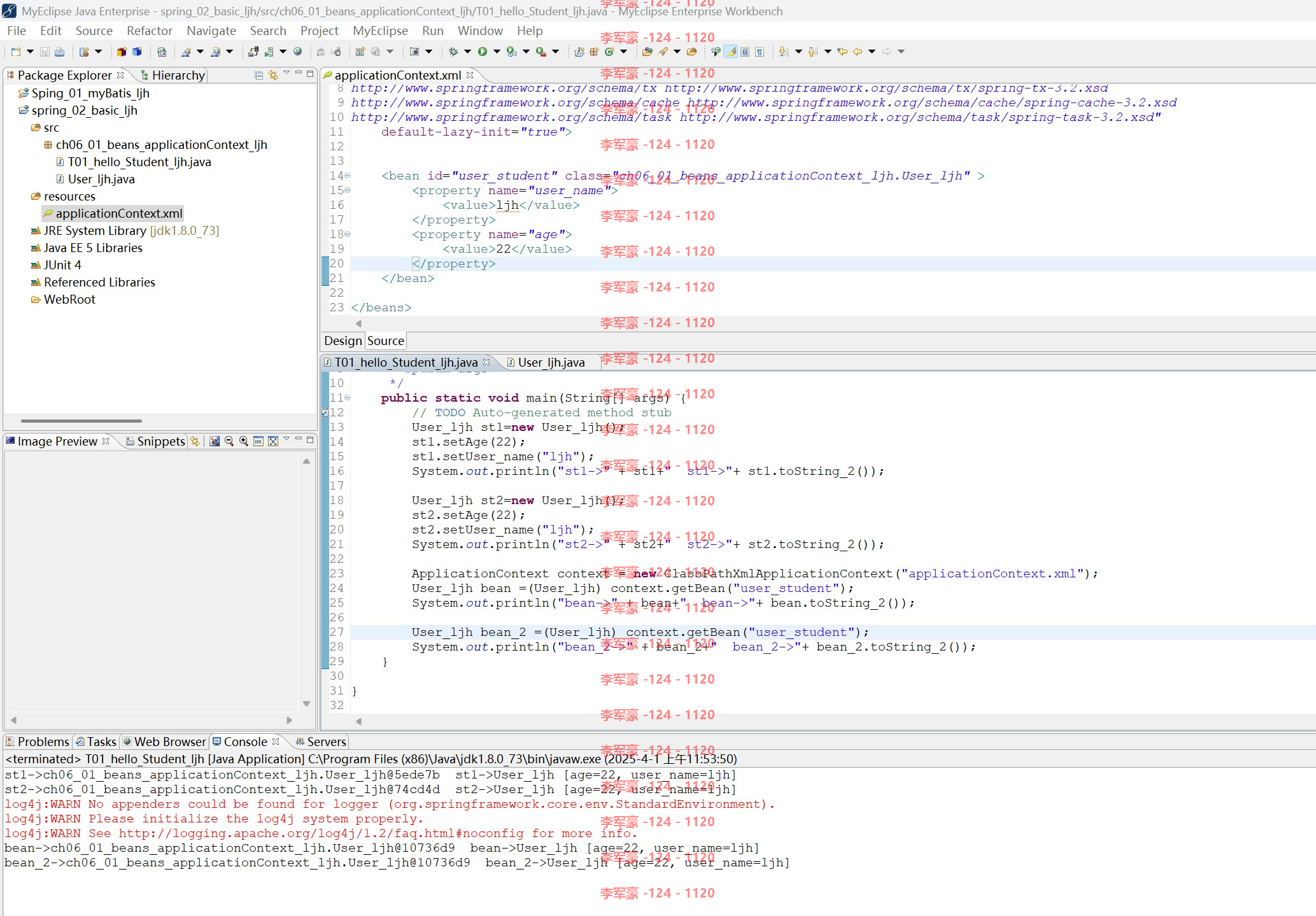Viewport: 1316px width, 916px height.
Task: Click Image Preview scroll down arrow
Action: 306,703
